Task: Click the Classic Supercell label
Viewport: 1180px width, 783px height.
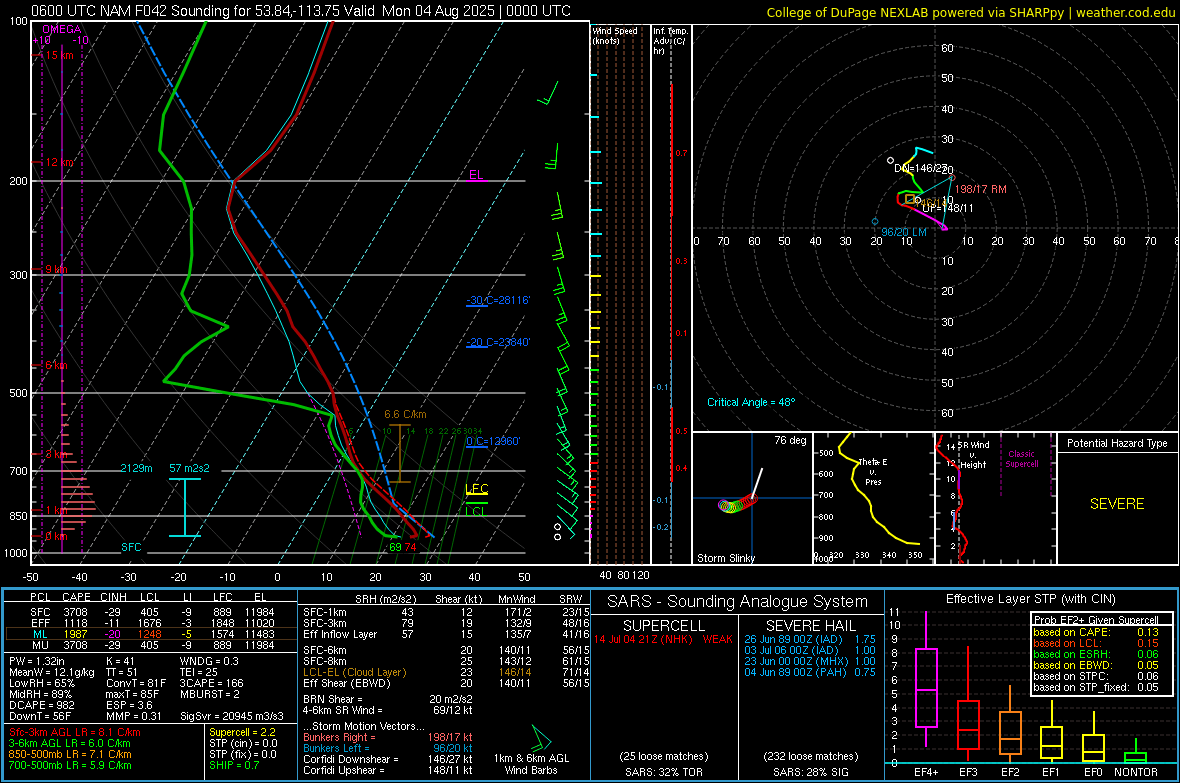Action: click(x=1021, y=459)
